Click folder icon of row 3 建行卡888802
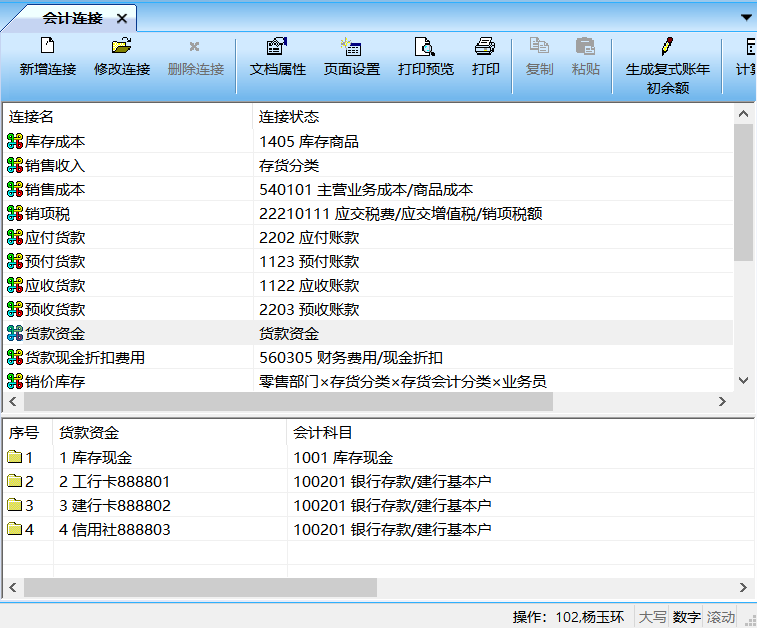757x628 pixels. click(15, 505)
